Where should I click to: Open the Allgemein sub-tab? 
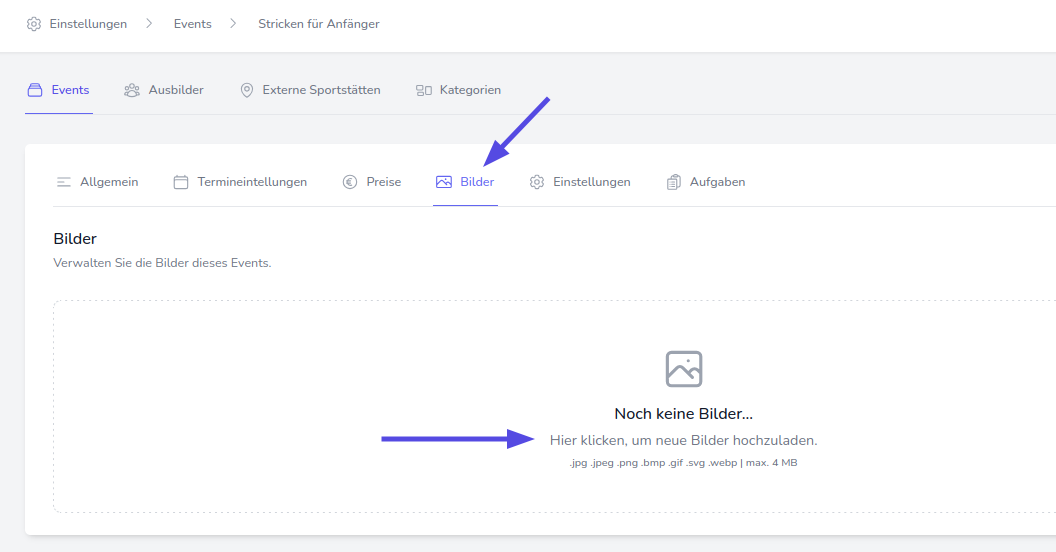[x=109, y=182]
